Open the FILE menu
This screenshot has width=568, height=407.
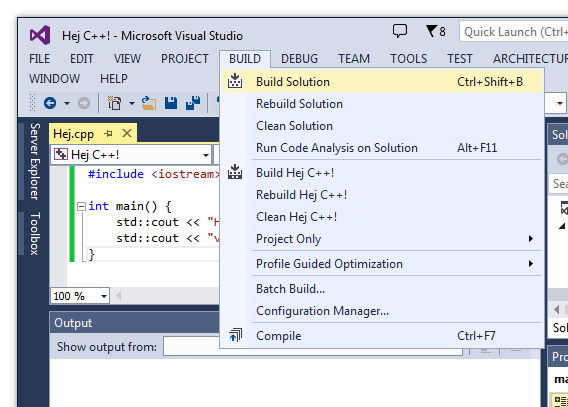39,59
